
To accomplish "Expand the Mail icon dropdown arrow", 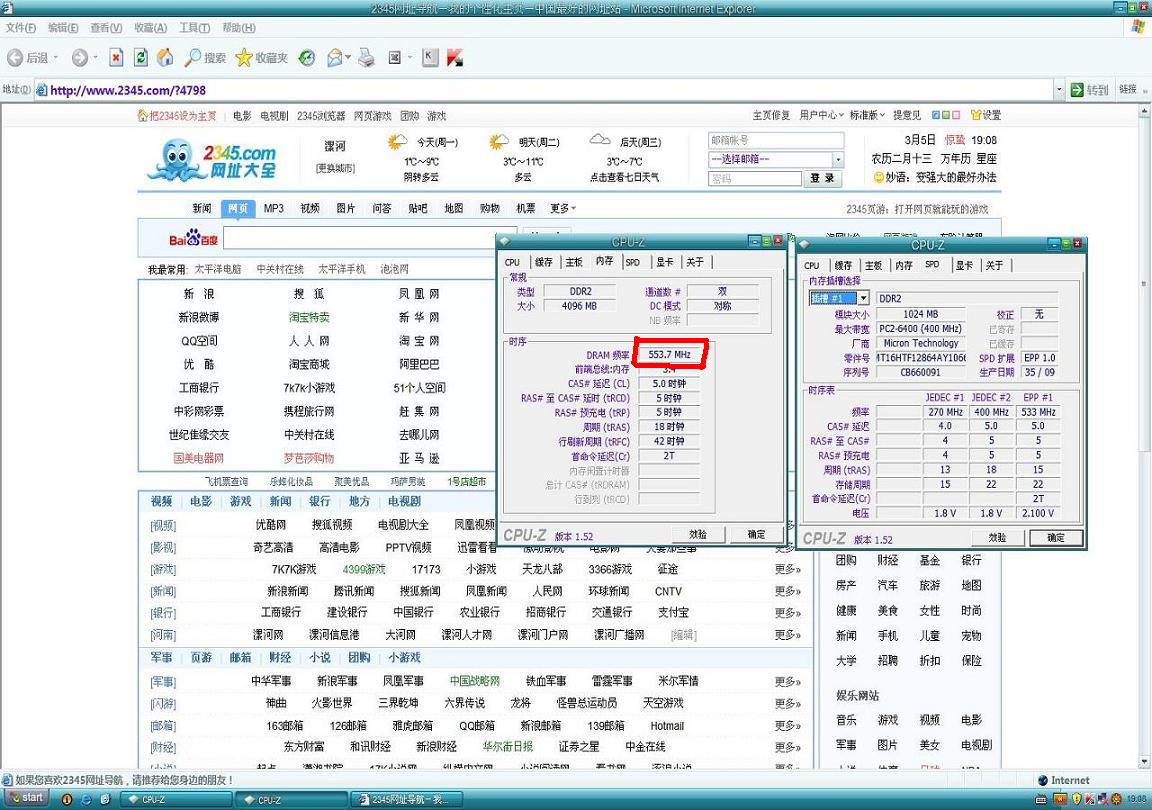I will pyautogui.click(x=348, y=57).
